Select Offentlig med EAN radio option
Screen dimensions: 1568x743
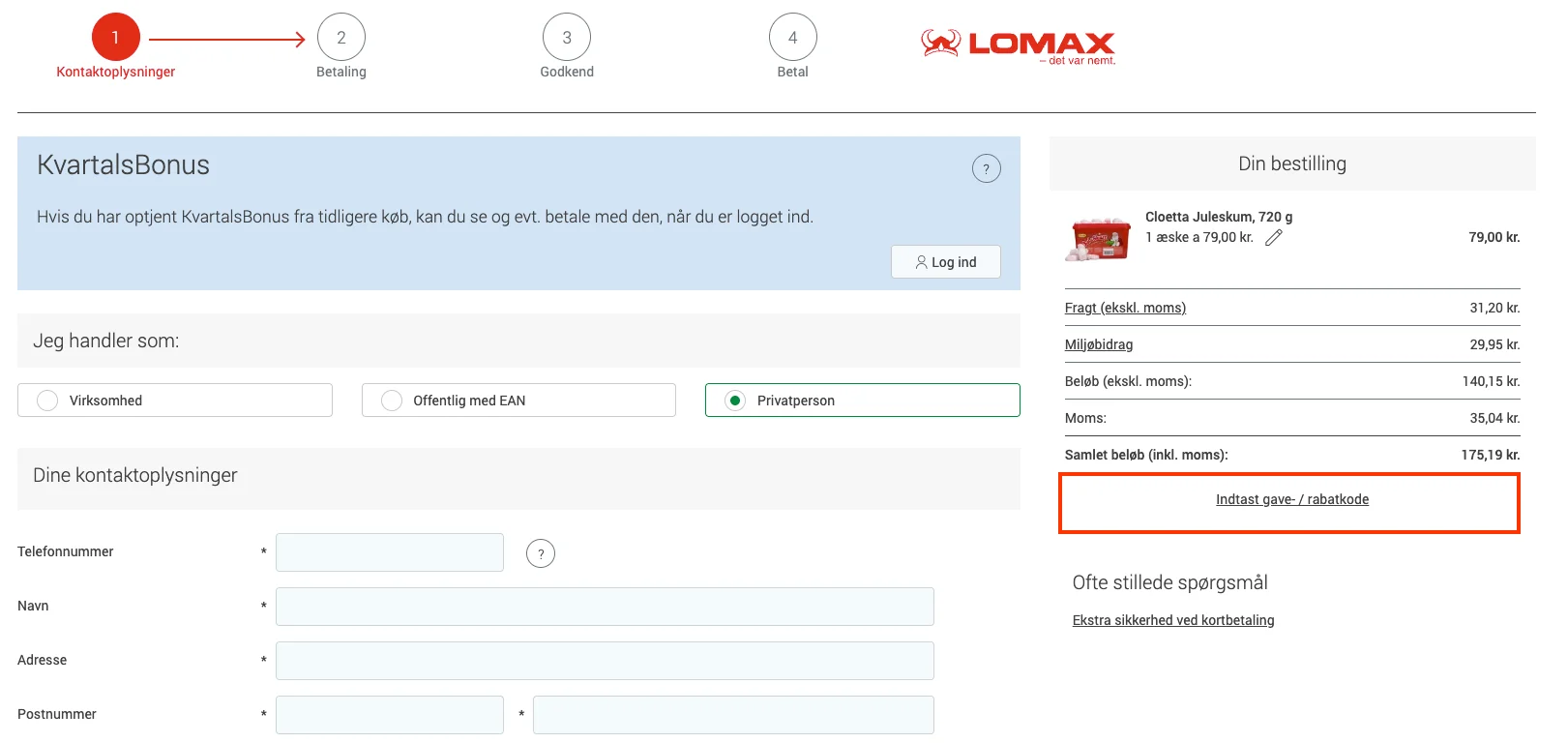click(x=518, y=401)
